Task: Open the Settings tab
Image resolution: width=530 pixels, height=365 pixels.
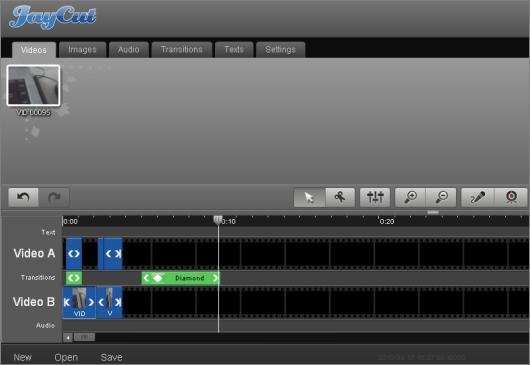Action: [281, 50]
